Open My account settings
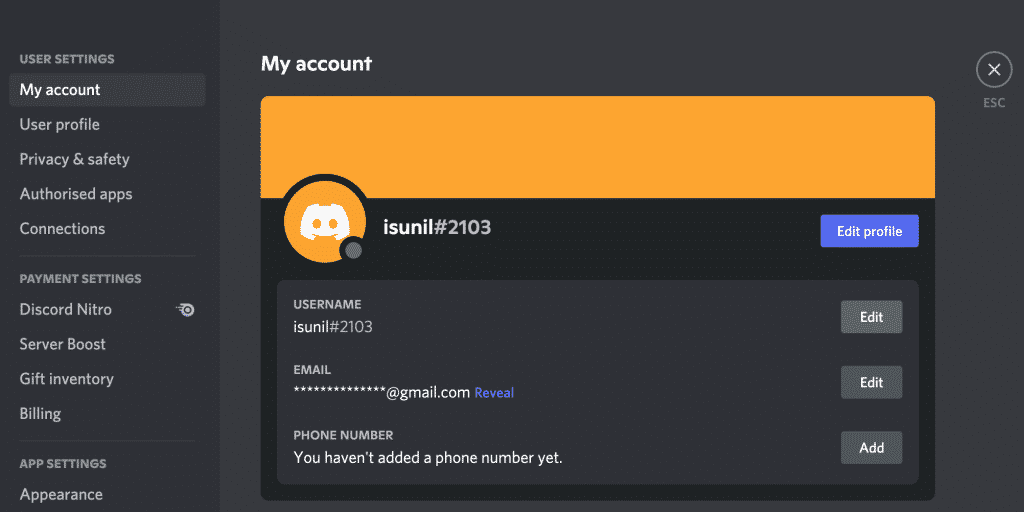This screenshot has width=1024, height=512. [x=60, y=90]
